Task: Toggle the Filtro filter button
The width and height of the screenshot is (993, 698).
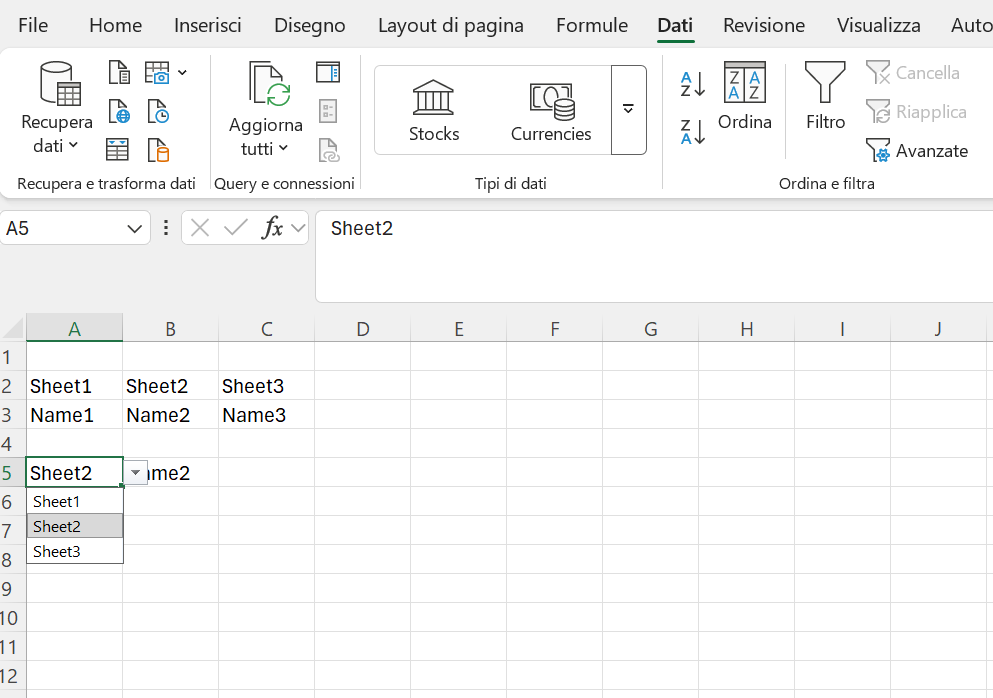Action: (x=825, y=96)
